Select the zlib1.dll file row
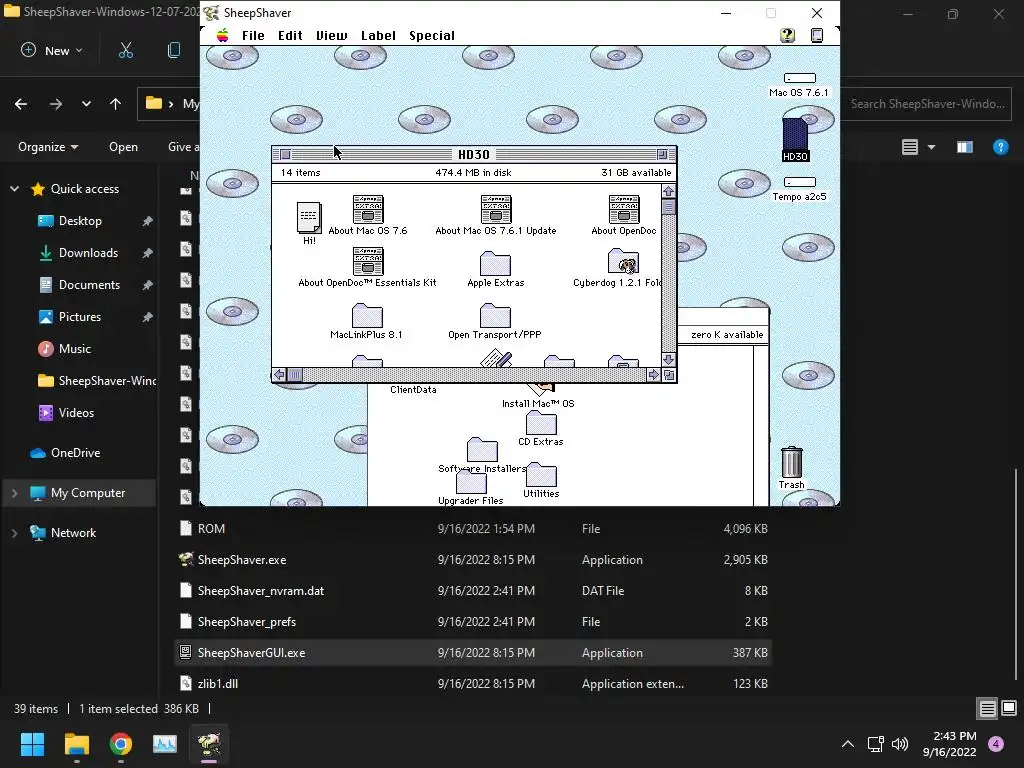 point(473,684)
